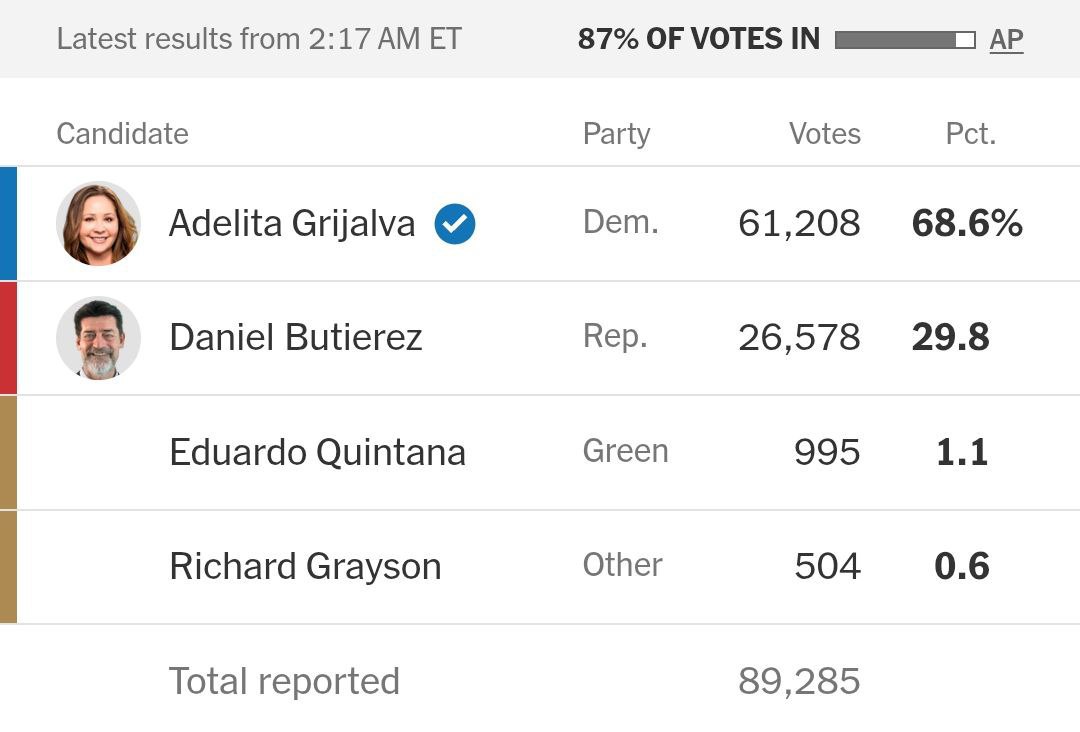The height and width of the screenshot is (732, 1080).
Task: Select the Richard Grayson candidate name
Action: pyautogui.click(x=305, y=567)
